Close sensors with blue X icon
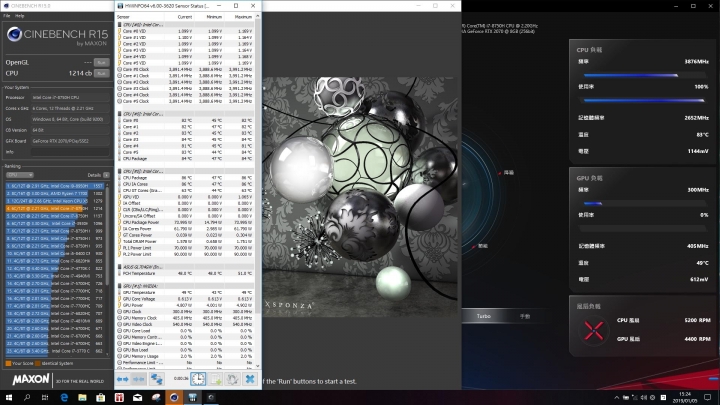The width and height of the screenshot is (720, 405). tap(249, 379)
